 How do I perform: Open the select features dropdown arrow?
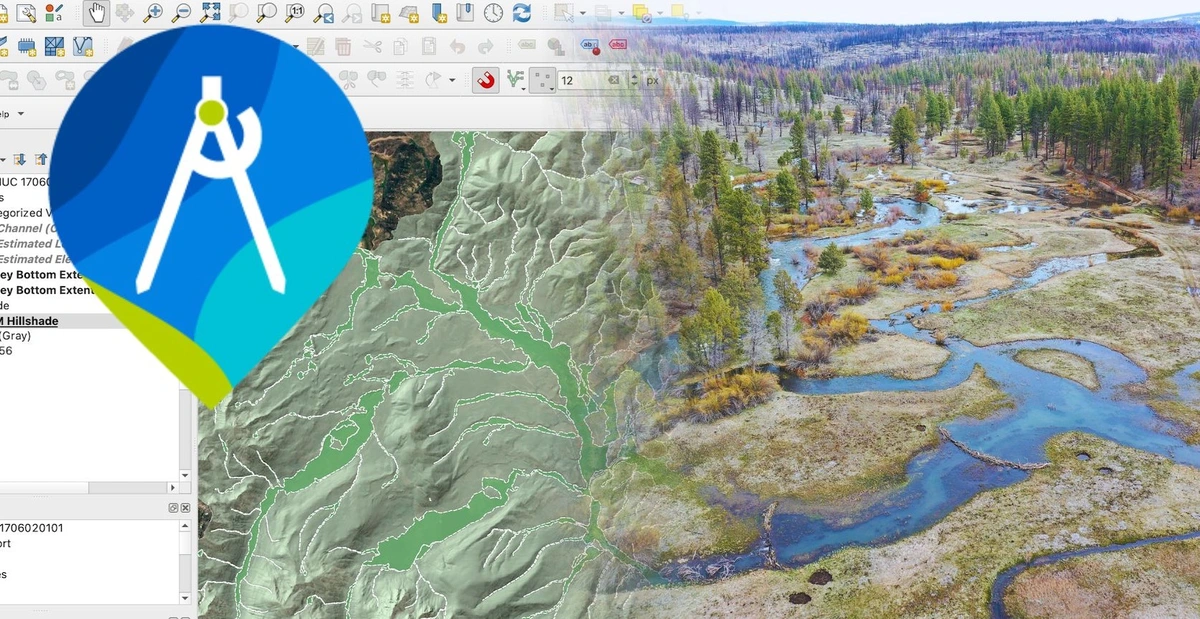tap(582, 13)
